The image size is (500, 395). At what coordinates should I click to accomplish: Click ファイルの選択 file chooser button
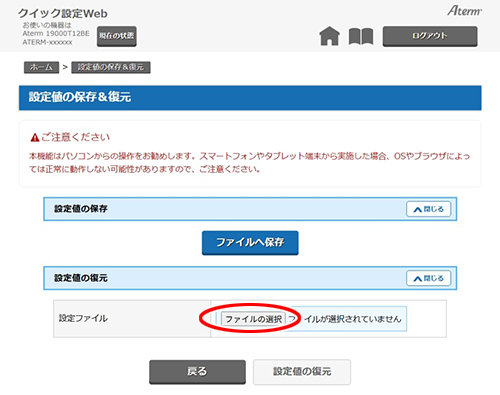(253, 319)
